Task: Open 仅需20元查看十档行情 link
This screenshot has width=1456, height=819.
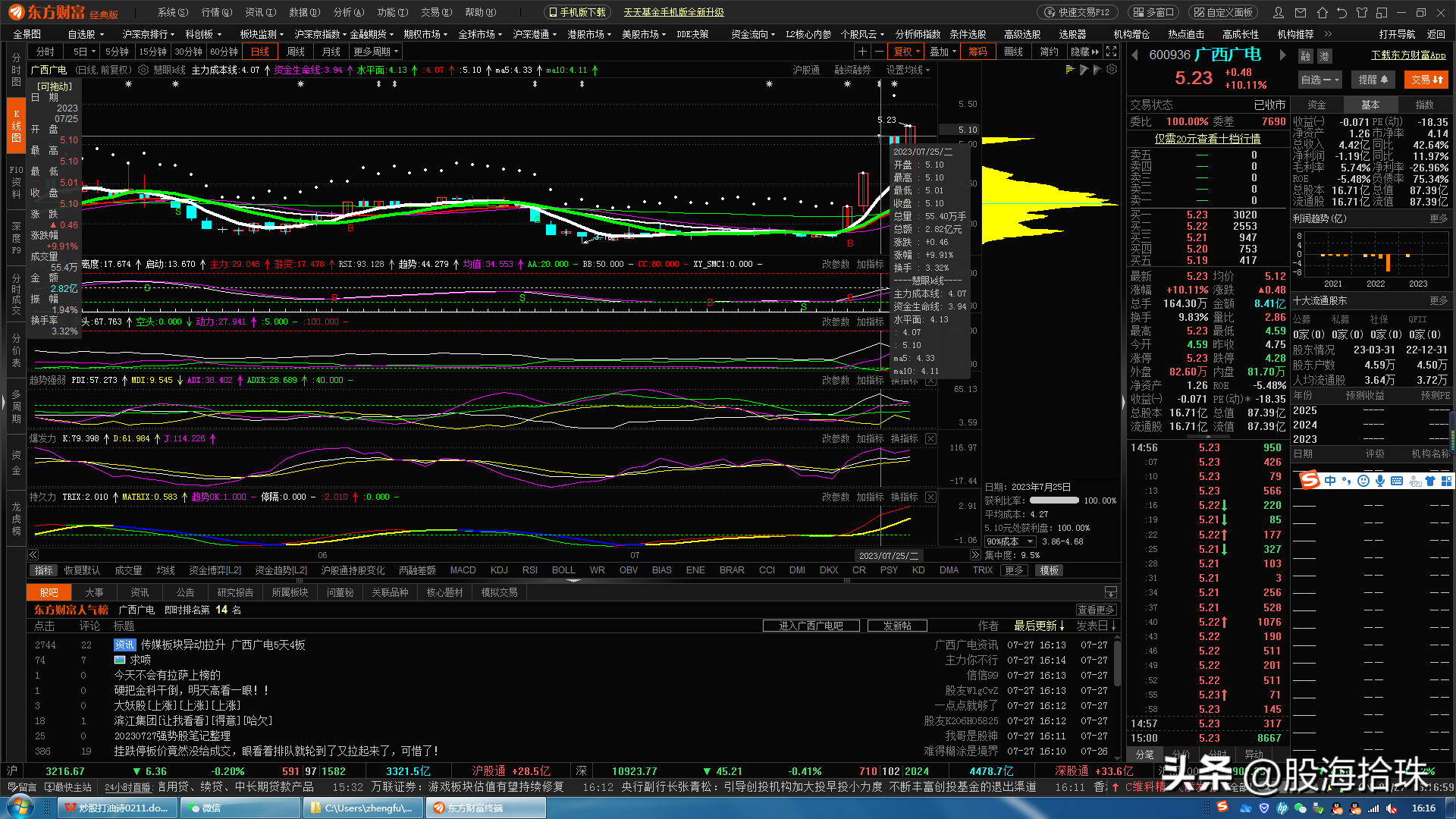Action: (1207, 139)
